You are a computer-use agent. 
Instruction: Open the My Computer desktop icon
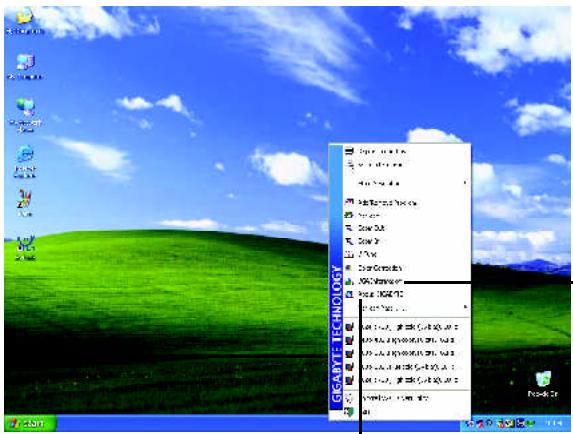coord(25,66)
